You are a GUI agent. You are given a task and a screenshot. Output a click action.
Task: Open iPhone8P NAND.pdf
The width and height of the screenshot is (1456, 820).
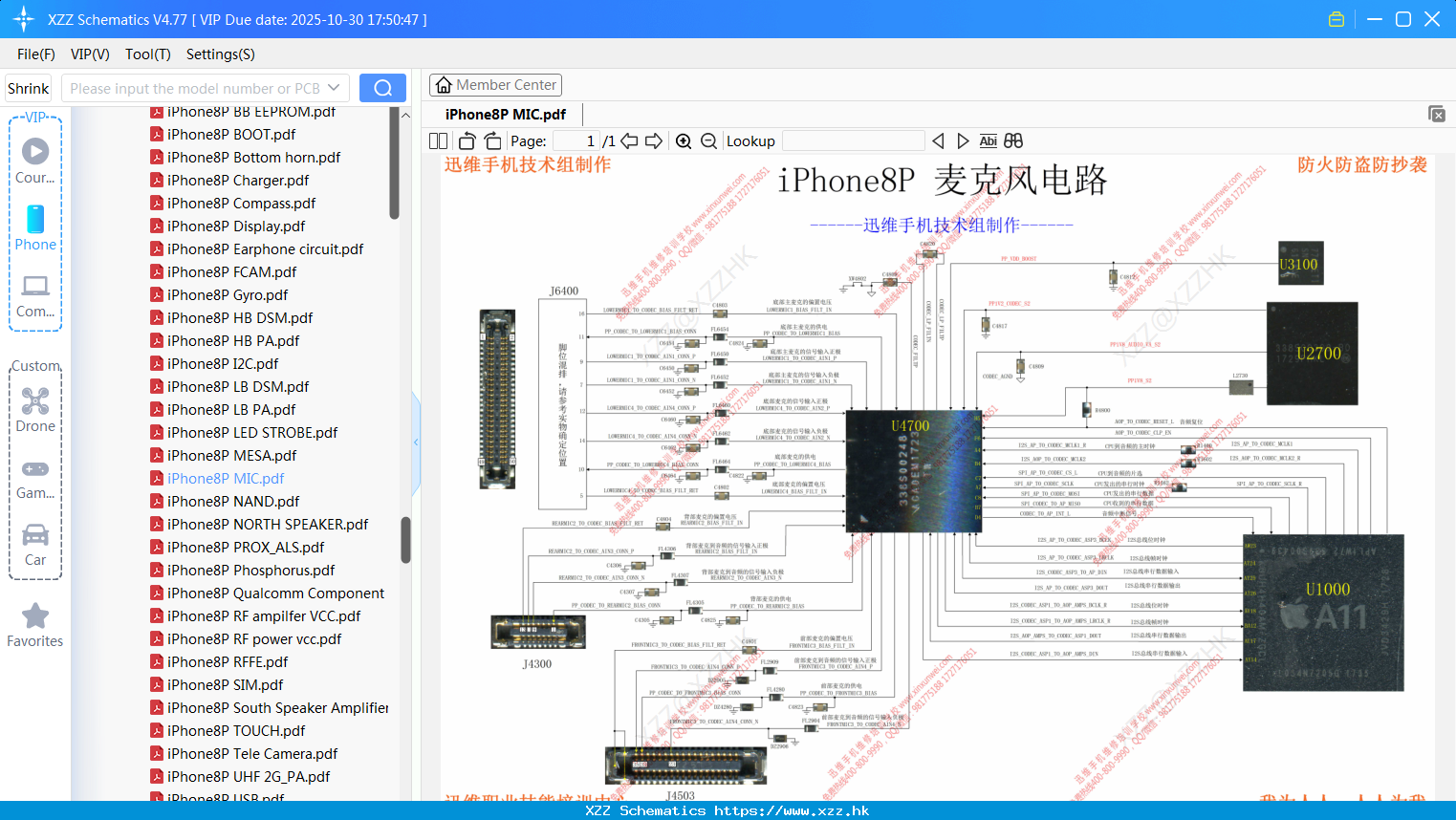[233, 502]
